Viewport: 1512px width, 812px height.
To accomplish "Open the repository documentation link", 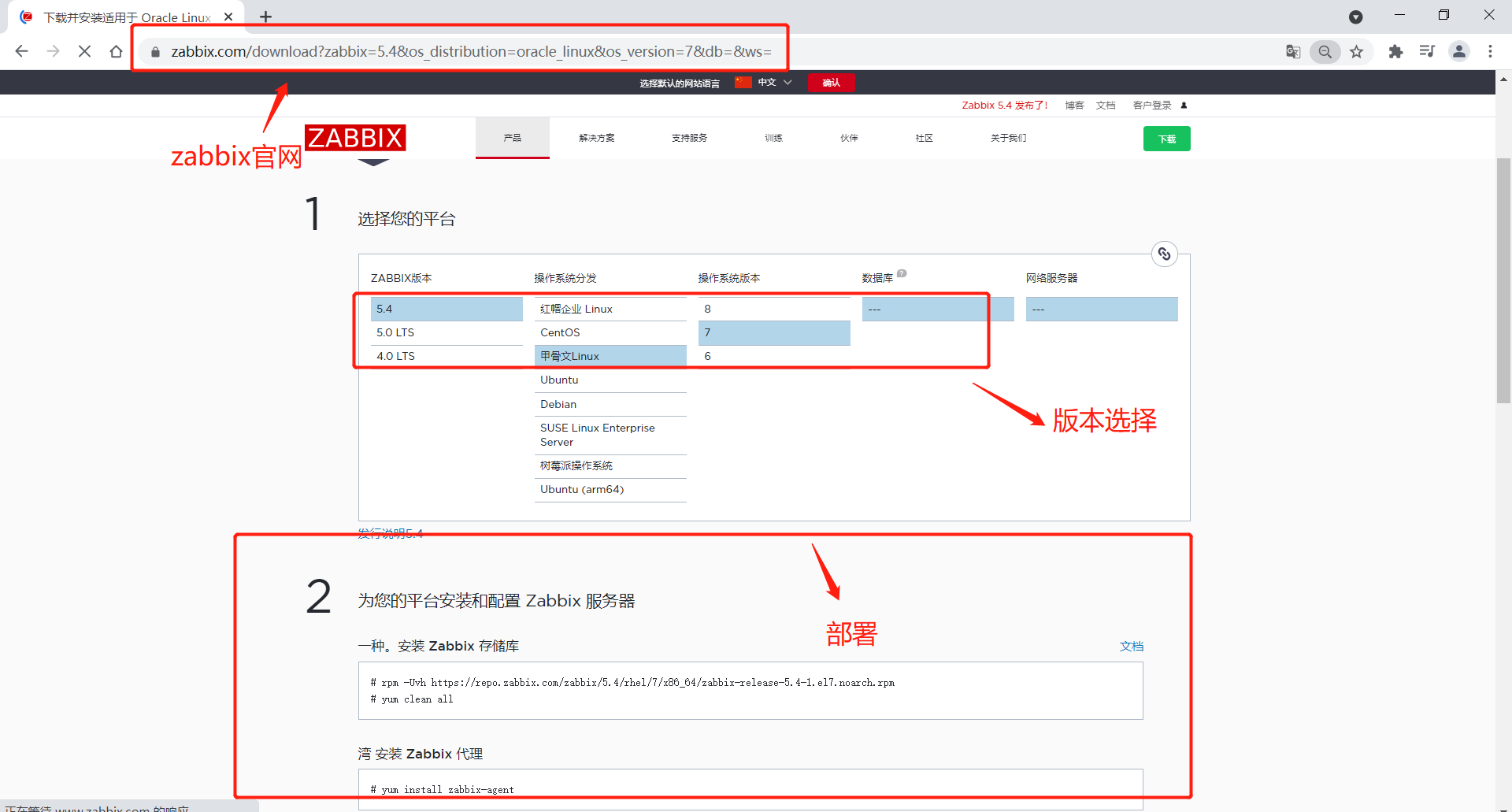I will point(1132,646).
